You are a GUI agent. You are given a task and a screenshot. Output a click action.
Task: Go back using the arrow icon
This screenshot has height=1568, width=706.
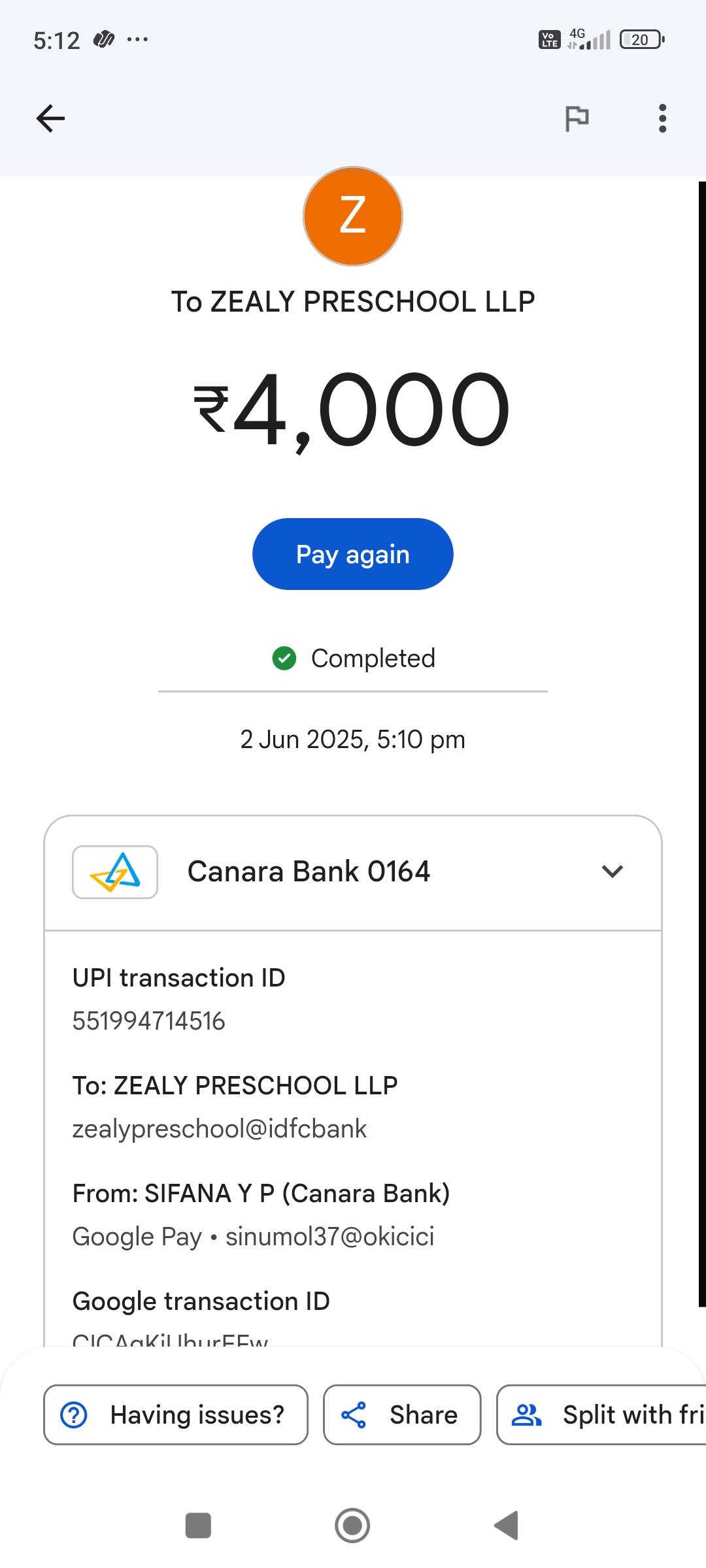coord(50,118)
